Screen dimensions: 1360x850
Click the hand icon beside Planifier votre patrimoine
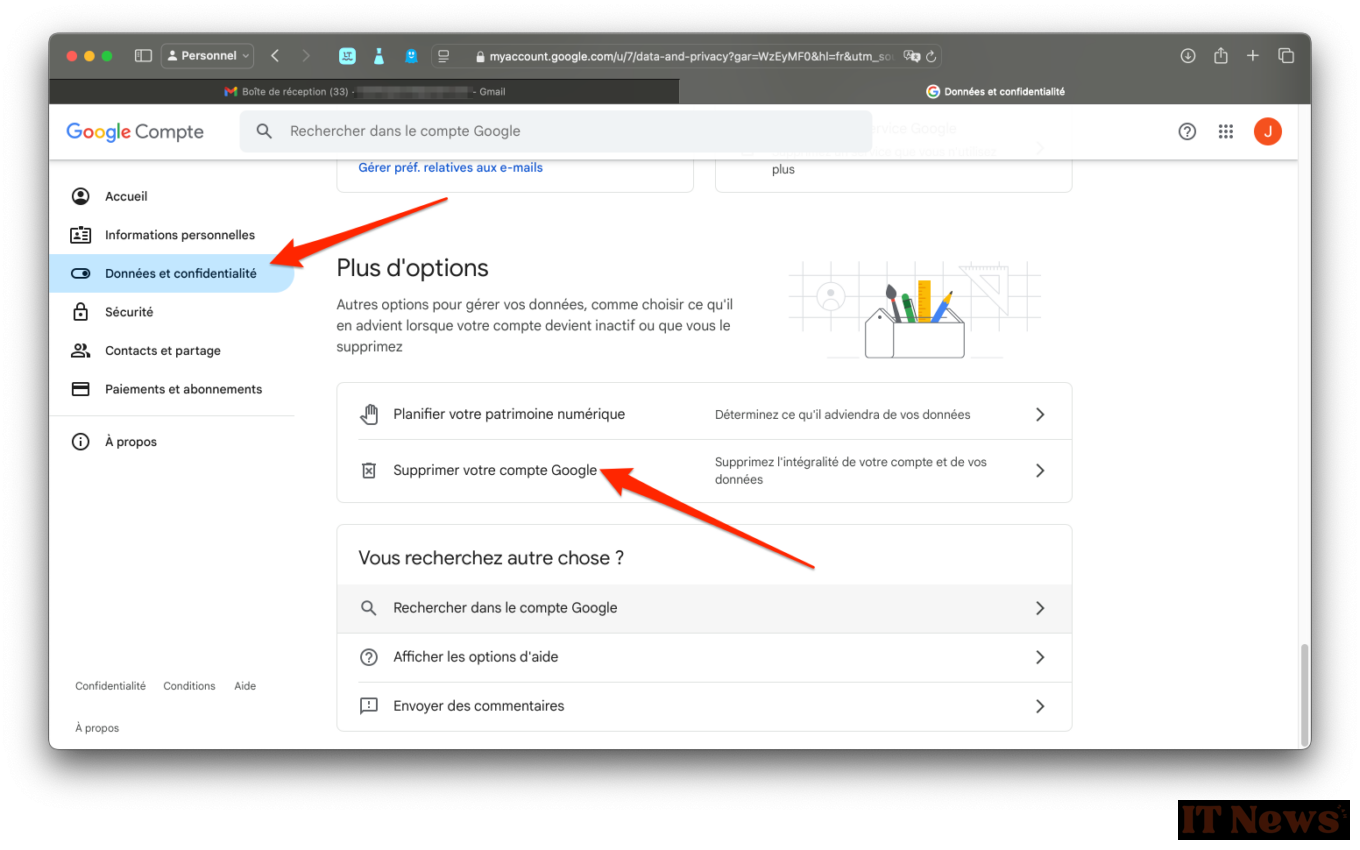[369, 414]
